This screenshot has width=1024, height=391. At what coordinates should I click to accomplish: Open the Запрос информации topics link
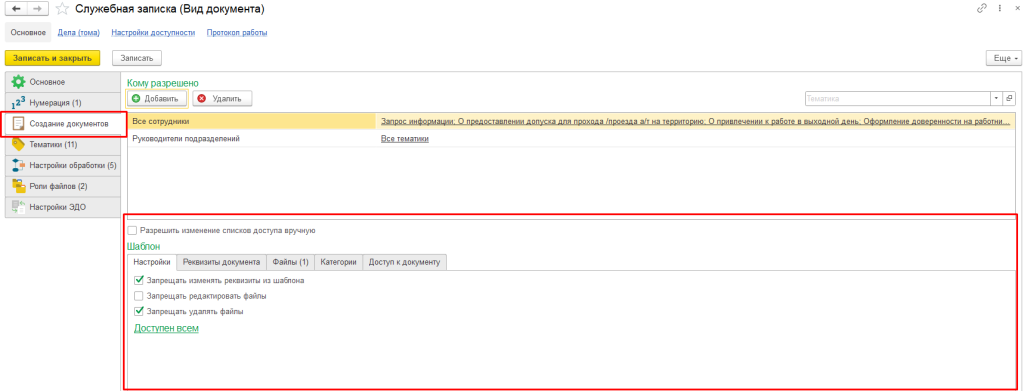click(695, 121)
